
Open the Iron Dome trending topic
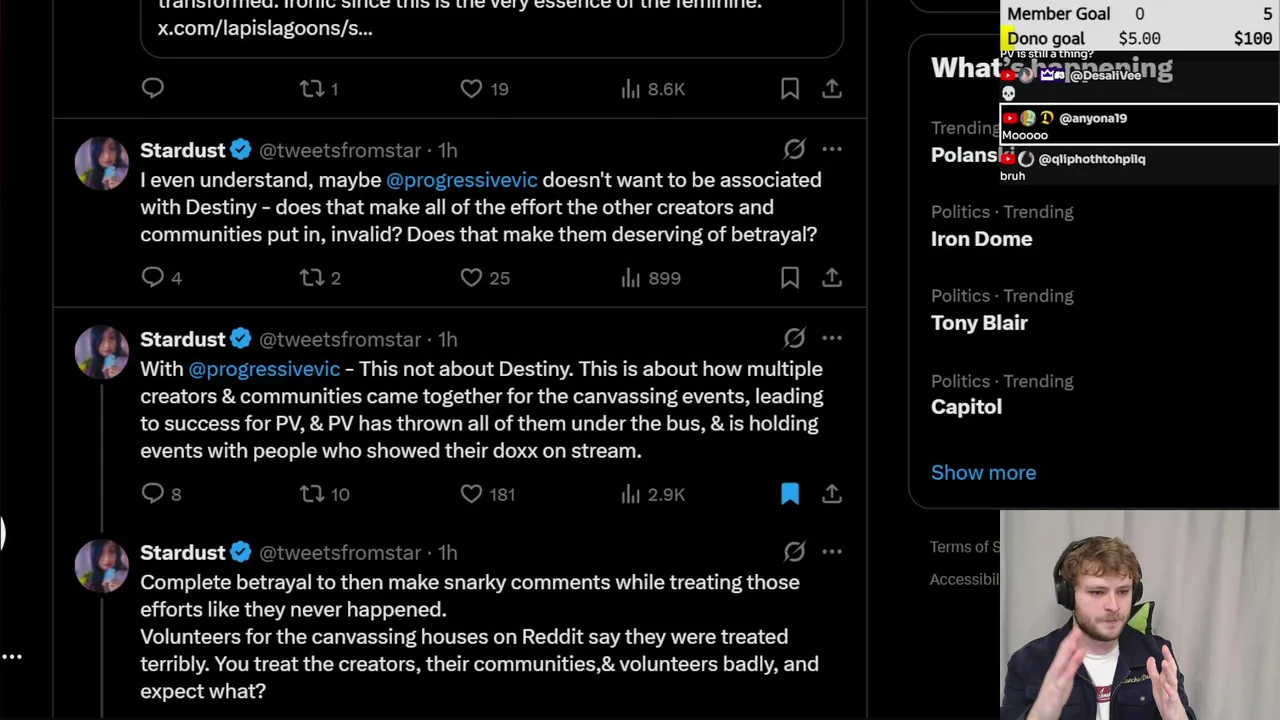point(981,239)
